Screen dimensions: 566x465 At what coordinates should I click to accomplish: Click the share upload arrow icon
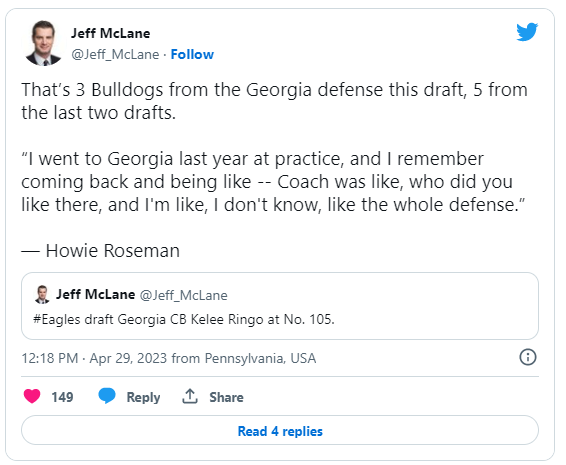[190, 396]
